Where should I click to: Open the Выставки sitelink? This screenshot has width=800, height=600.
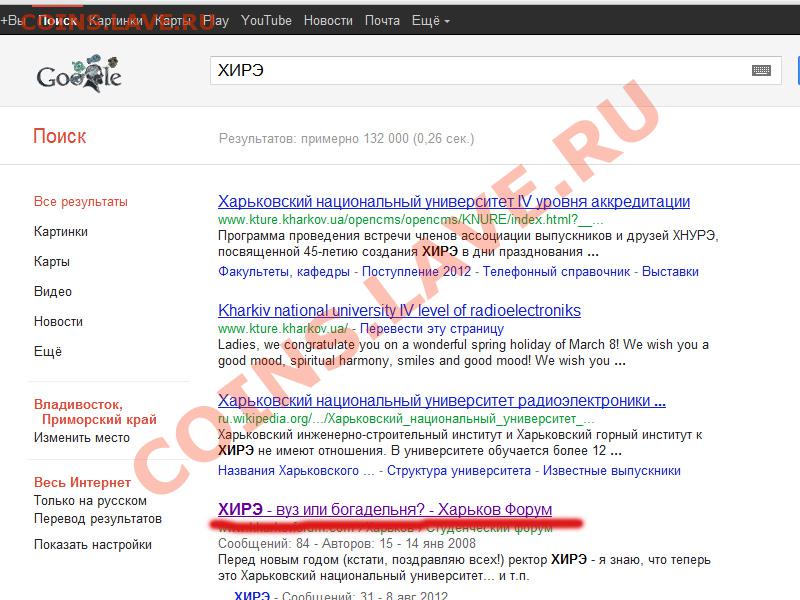[670, 271]
